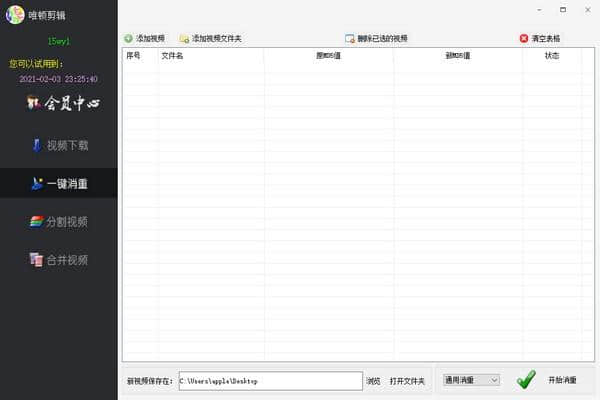Click the save path input field
The image size is (600, 400).
[x=271, y=381]
